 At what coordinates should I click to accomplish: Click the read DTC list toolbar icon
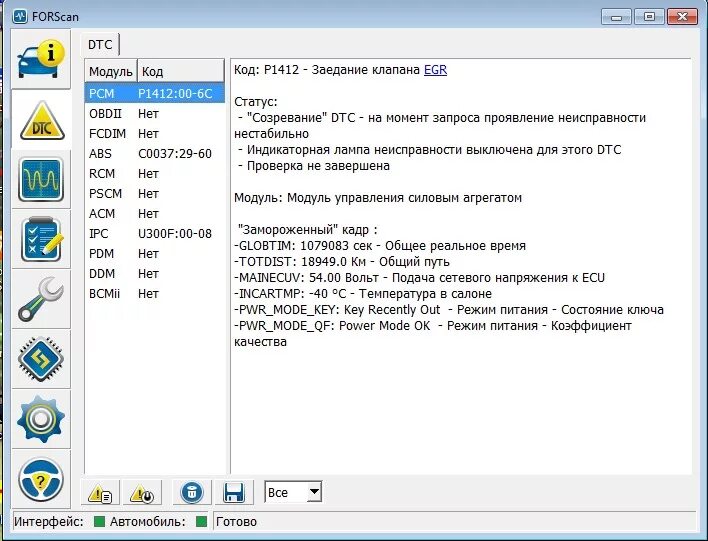[100, 493]
